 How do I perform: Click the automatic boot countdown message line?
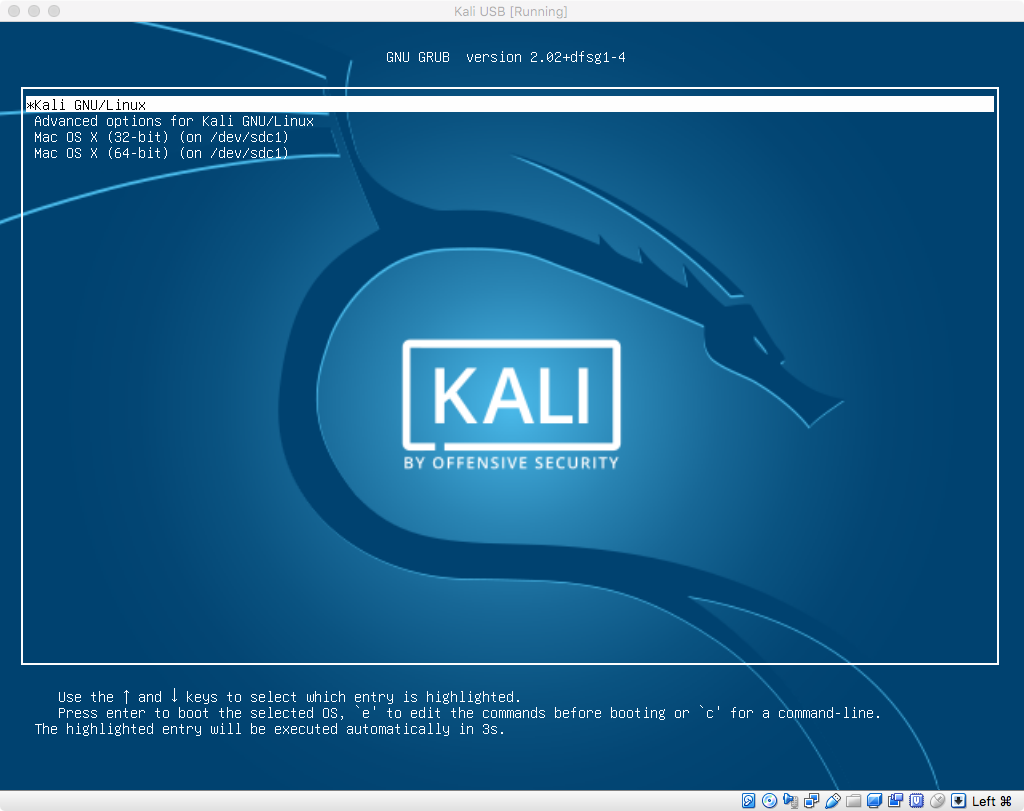click(270, 729)
